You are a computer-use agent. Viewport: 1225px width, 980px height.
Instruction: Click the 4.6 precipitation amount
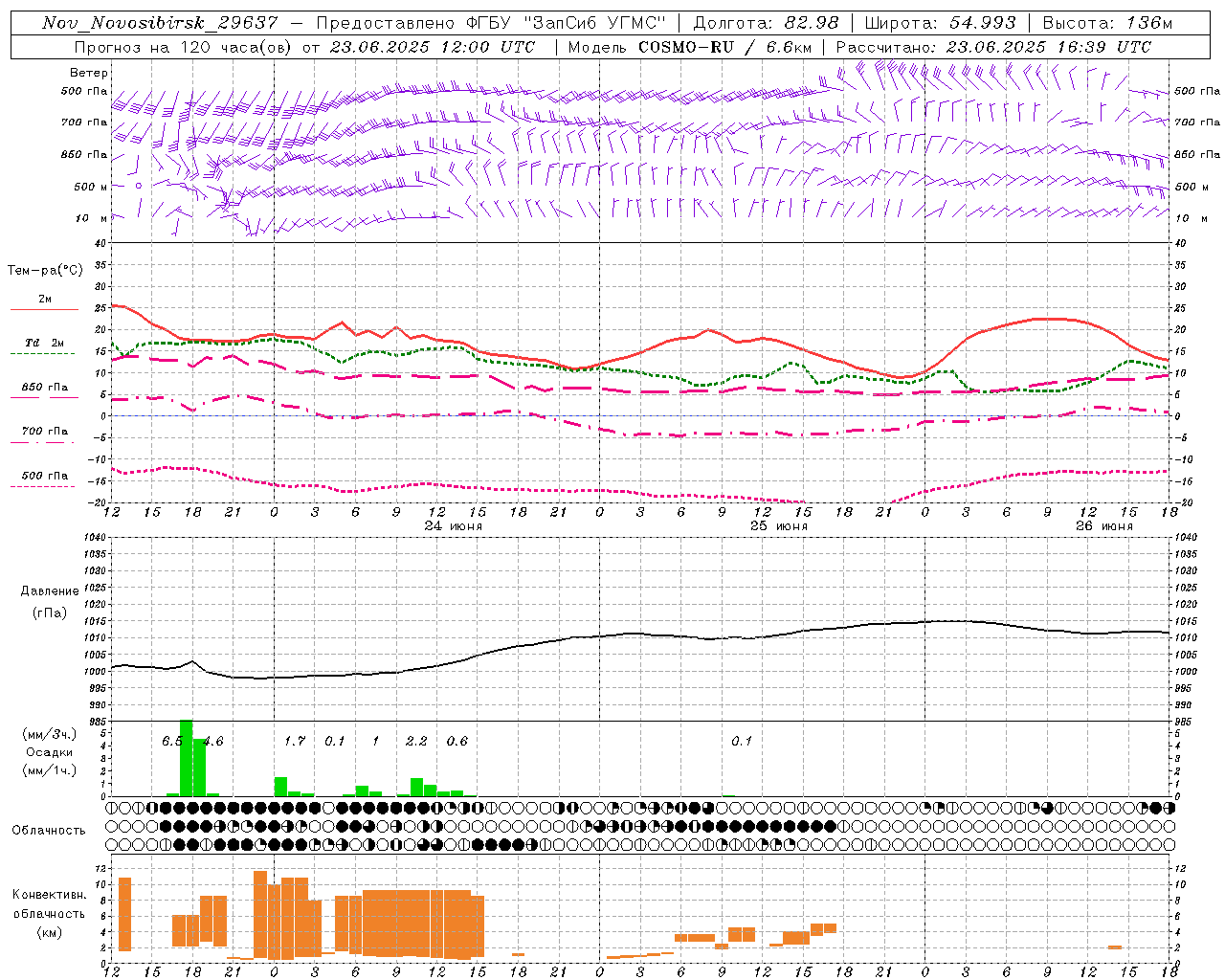click(212, 742)
